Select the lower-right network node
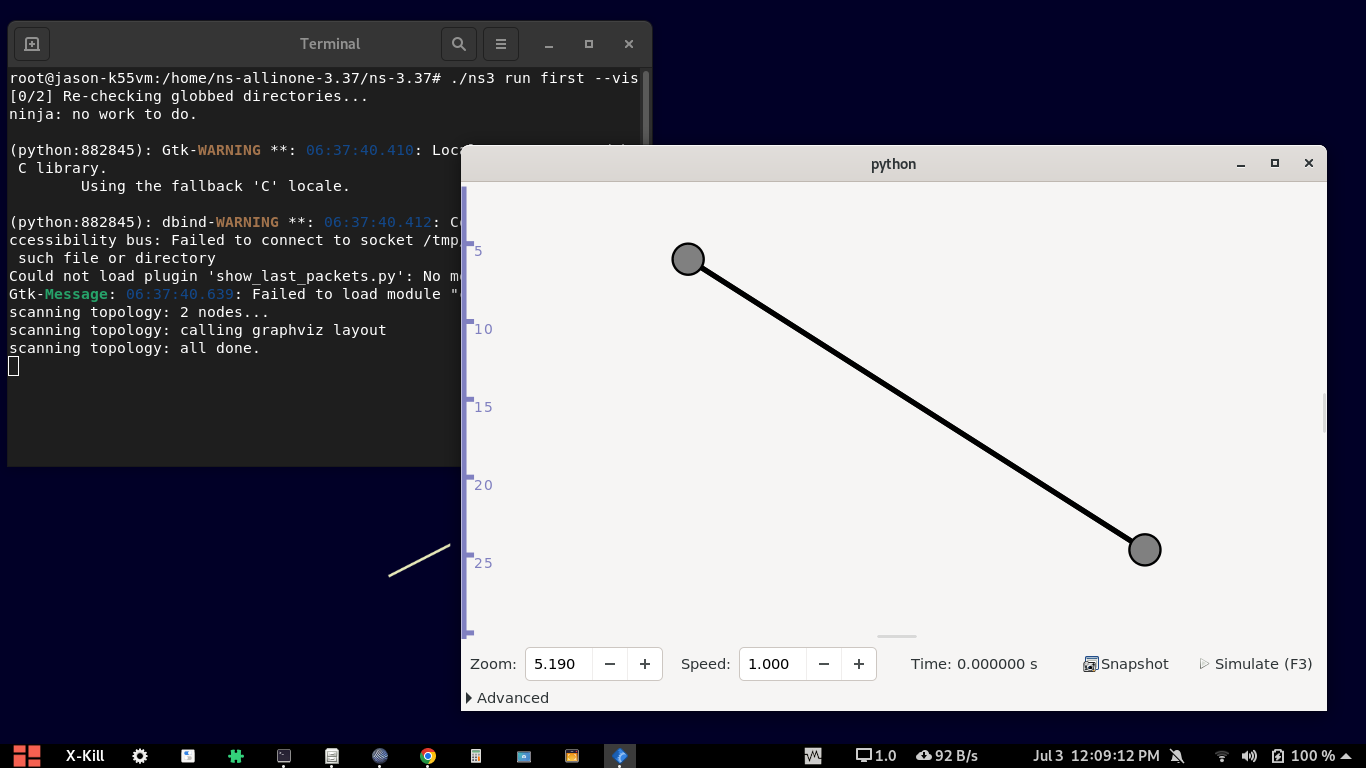Viewport: 1366px width, 768px height. [1145, 549]
